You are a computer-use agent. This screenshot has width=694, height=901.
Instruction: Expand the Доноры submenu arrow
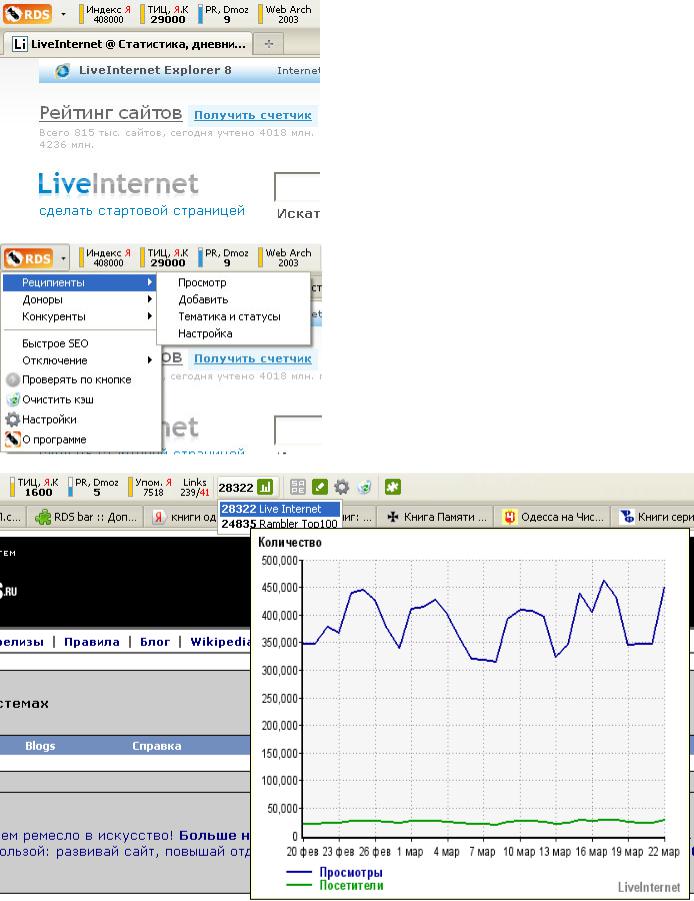(149, 299)
